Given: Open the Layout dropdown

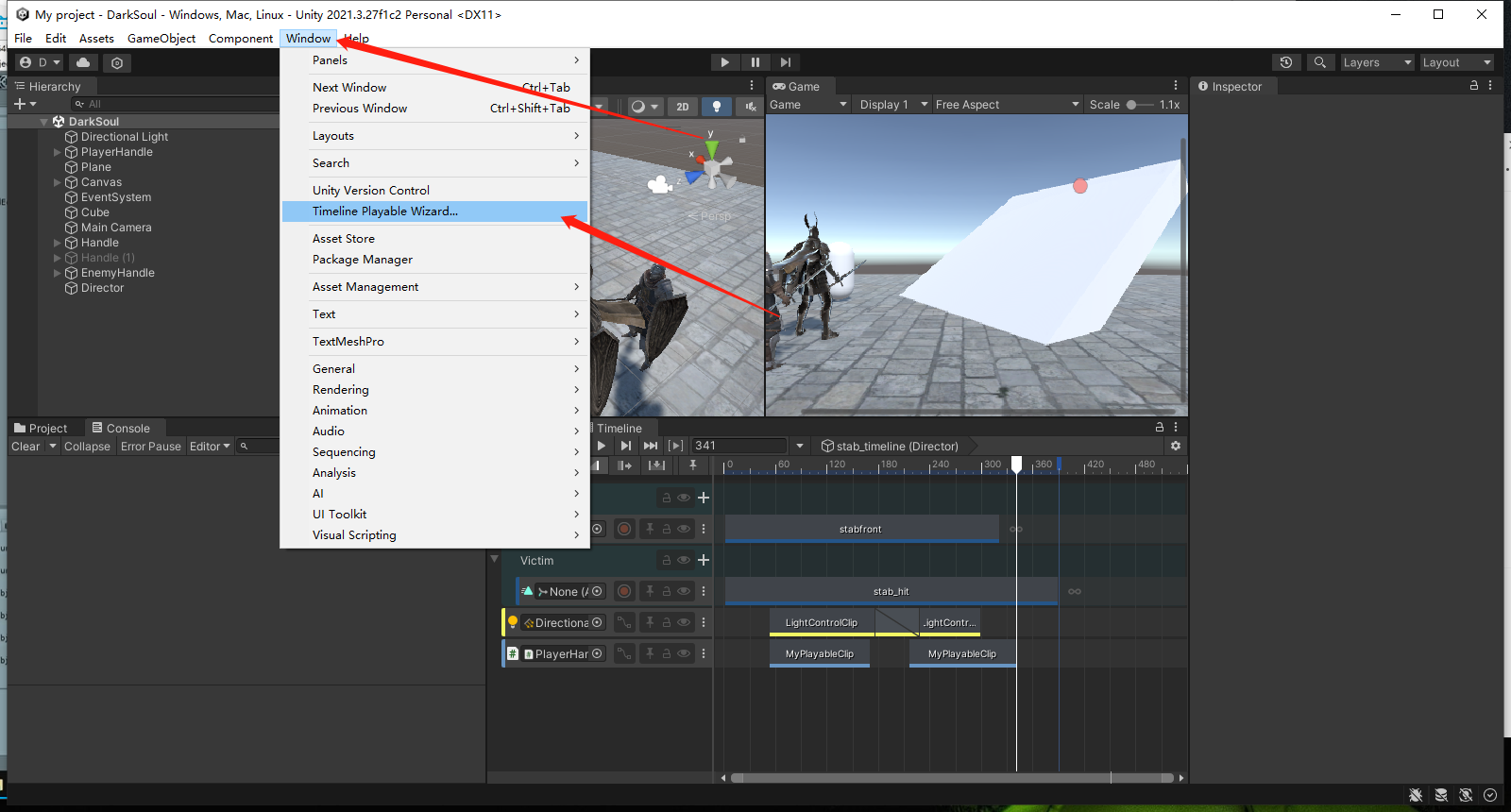Looking at the screenshot, I should [x=1457, y=62].
